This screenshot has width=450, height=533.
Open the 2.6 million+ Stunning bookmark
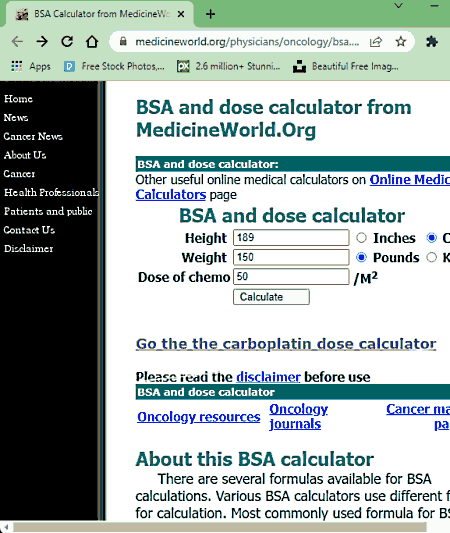click(229, 66)
